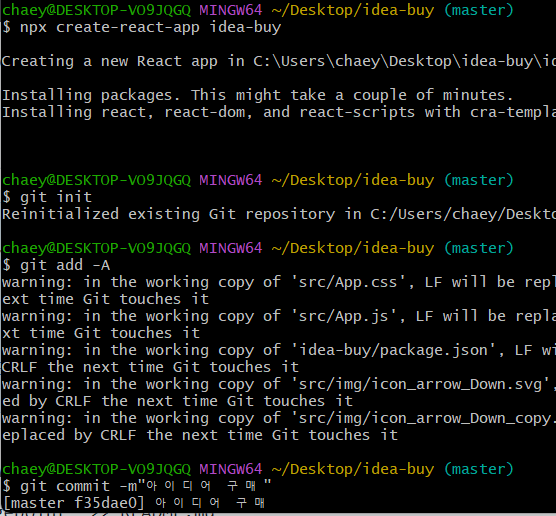
Task: Click the 'src/App.js' warning line
Action: [x=279, y=316]
